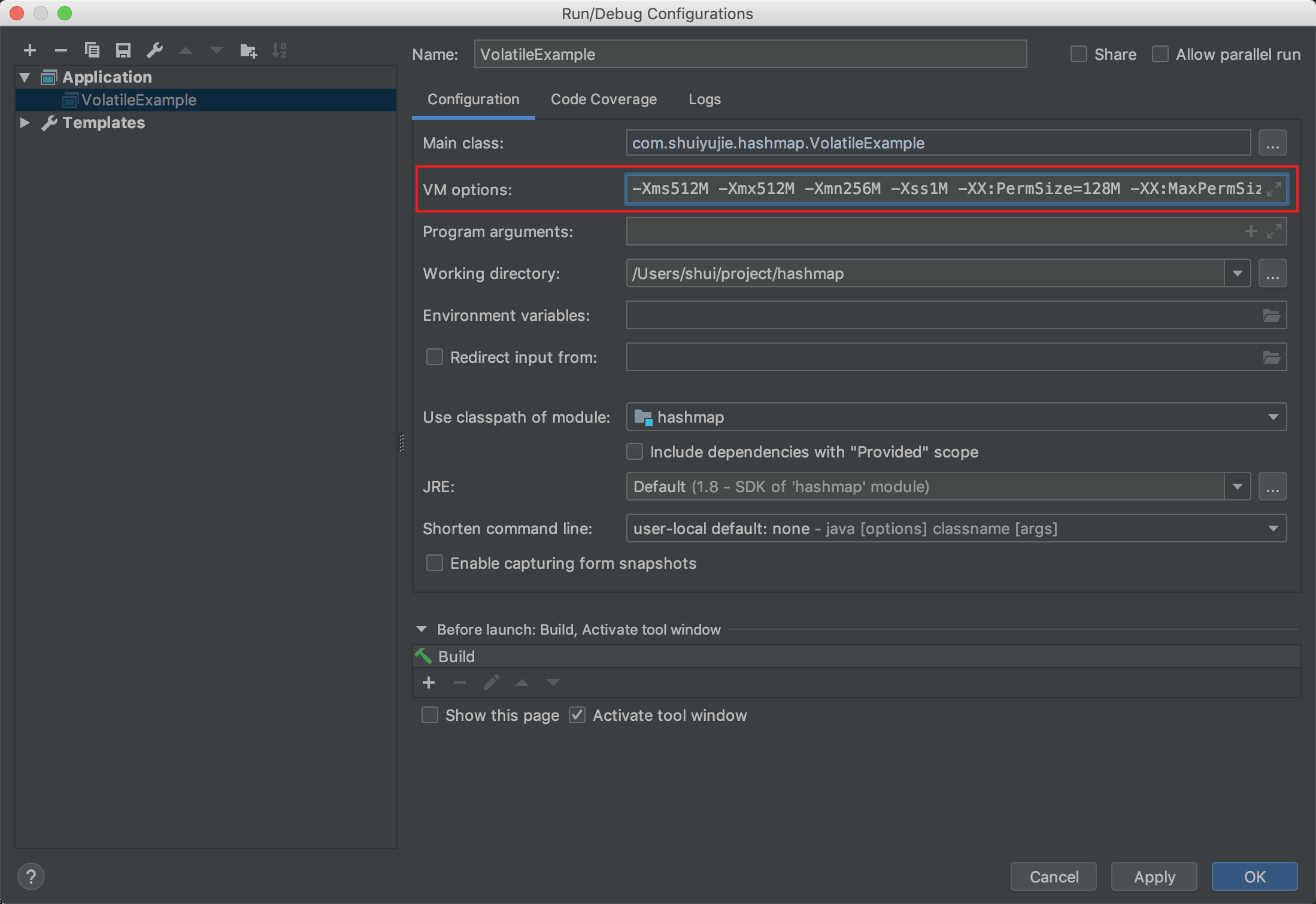Open the Environment variables browse icon
The height and width of the screenshot is (904, 1316).
click(x=1271, y=316)
